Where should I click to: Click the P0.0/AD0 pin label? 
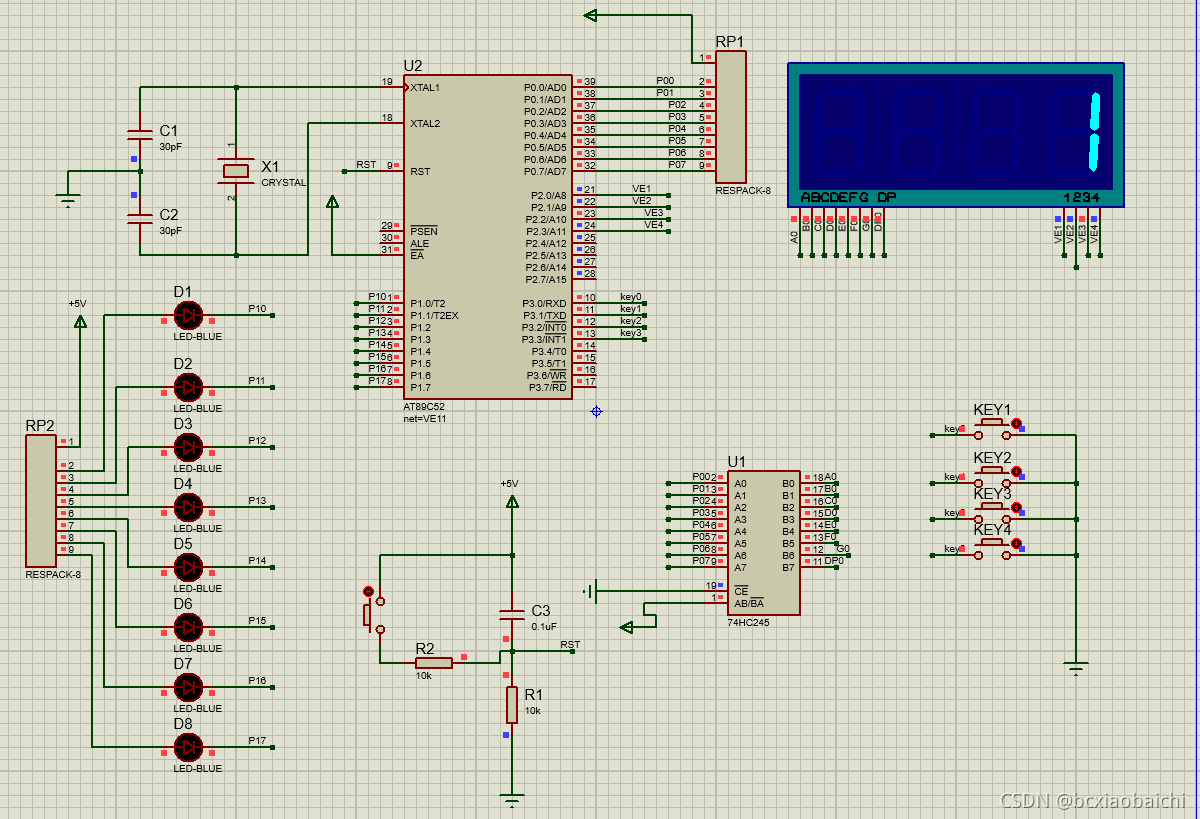click(545, 88)
